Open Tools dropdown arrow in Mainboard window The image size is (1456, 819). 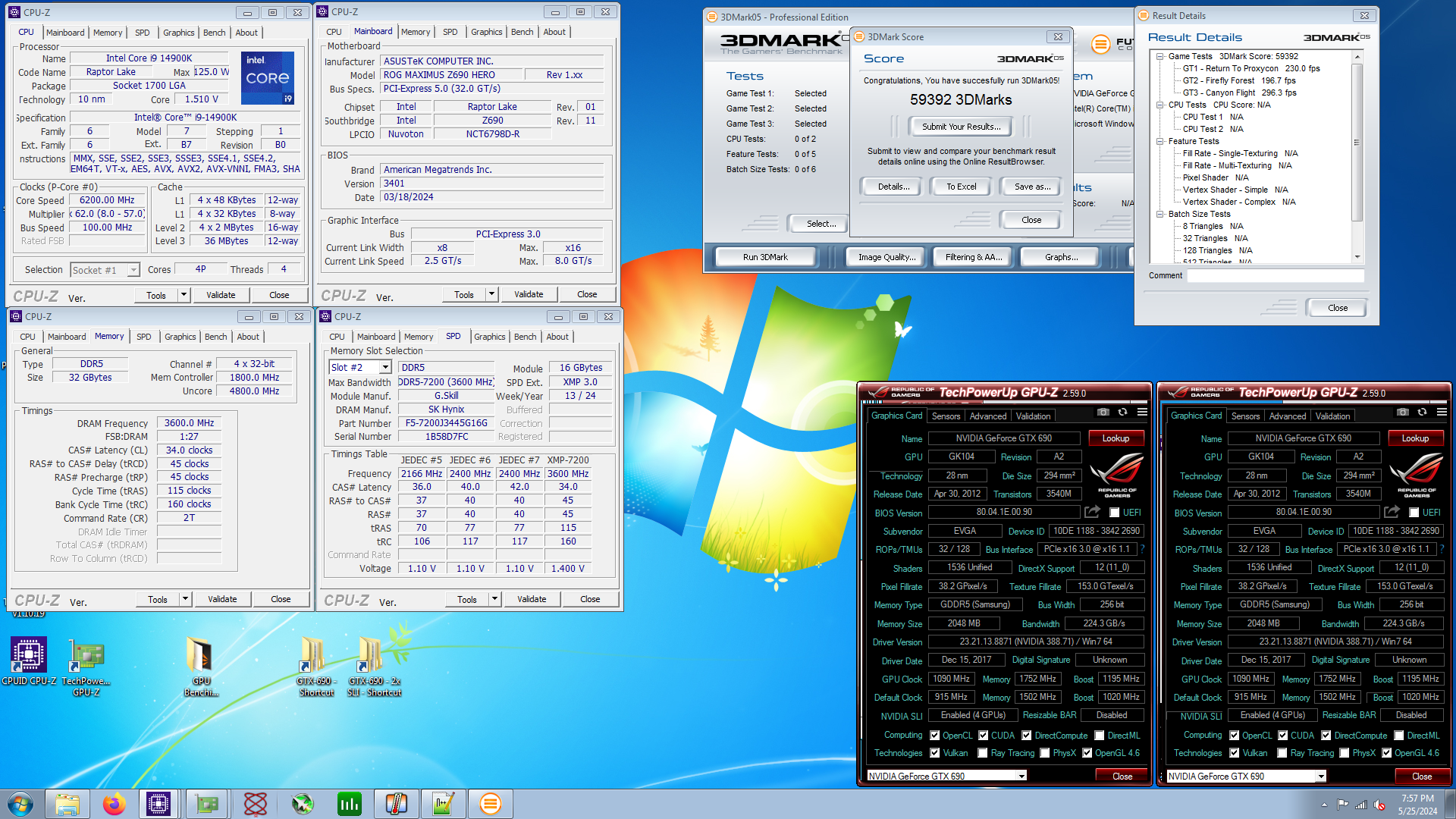pos(491,294)
